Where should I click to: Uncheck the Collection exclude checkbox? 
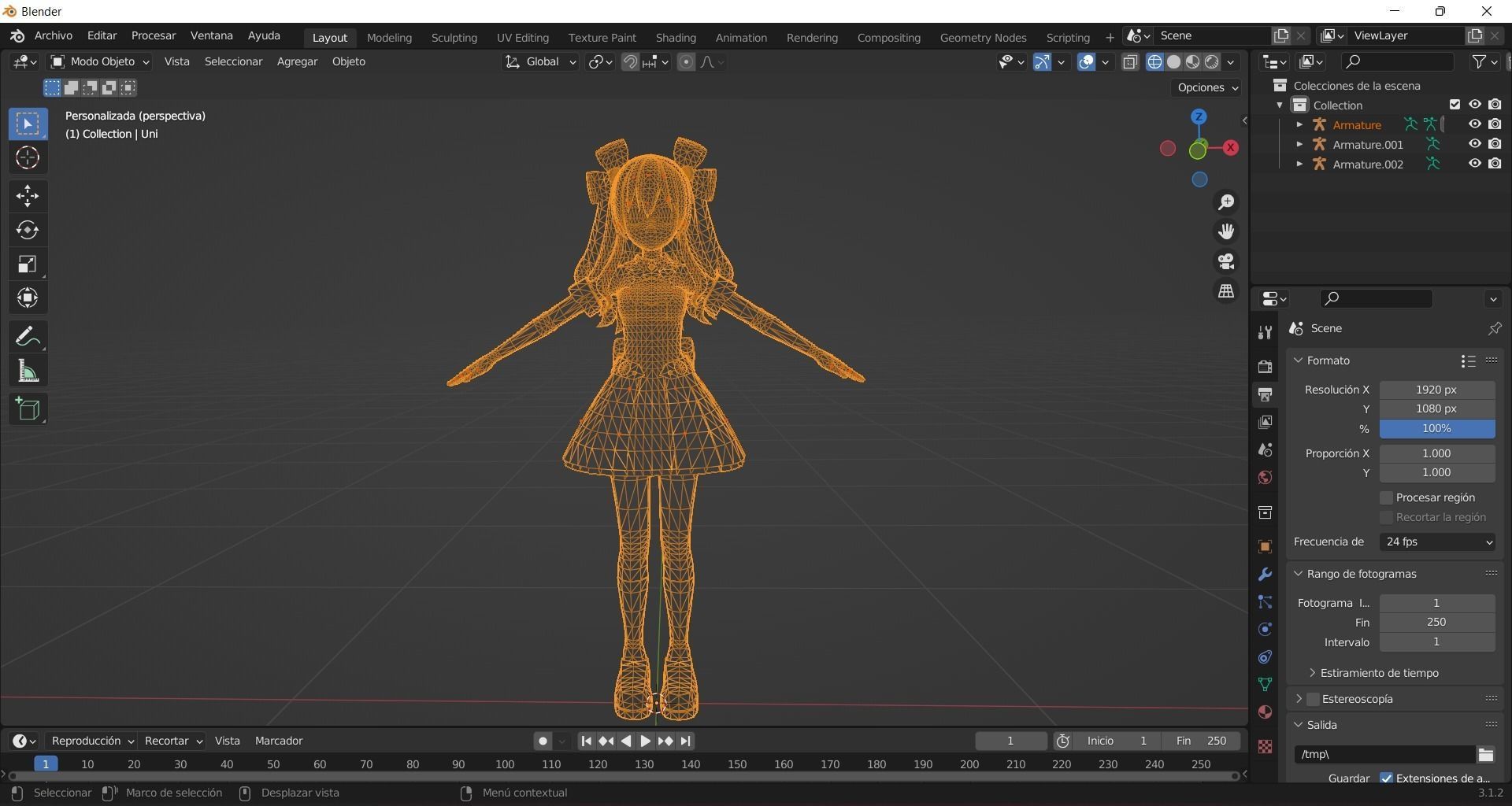(1455, 105)
